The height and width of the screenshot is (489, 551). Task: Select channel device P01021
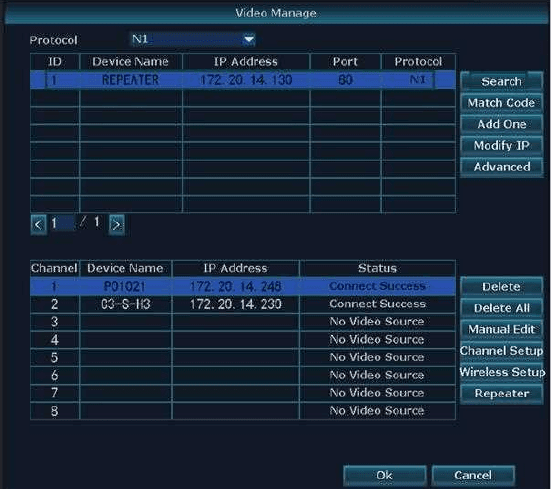125,287
